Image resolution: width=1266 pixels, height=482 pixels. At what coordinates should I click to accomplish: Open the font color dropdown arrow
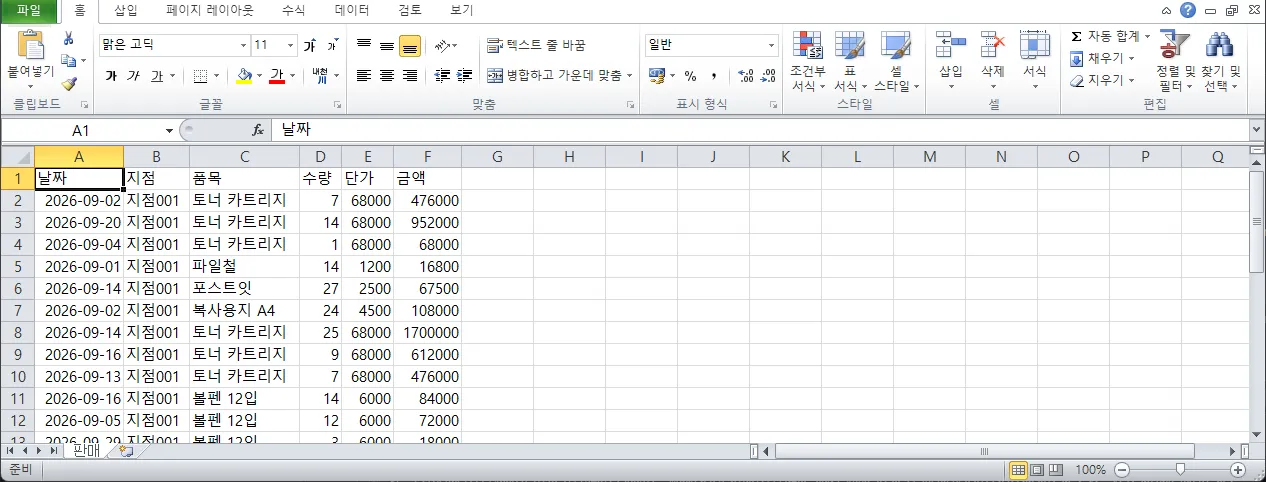click(x=292, y=76)
